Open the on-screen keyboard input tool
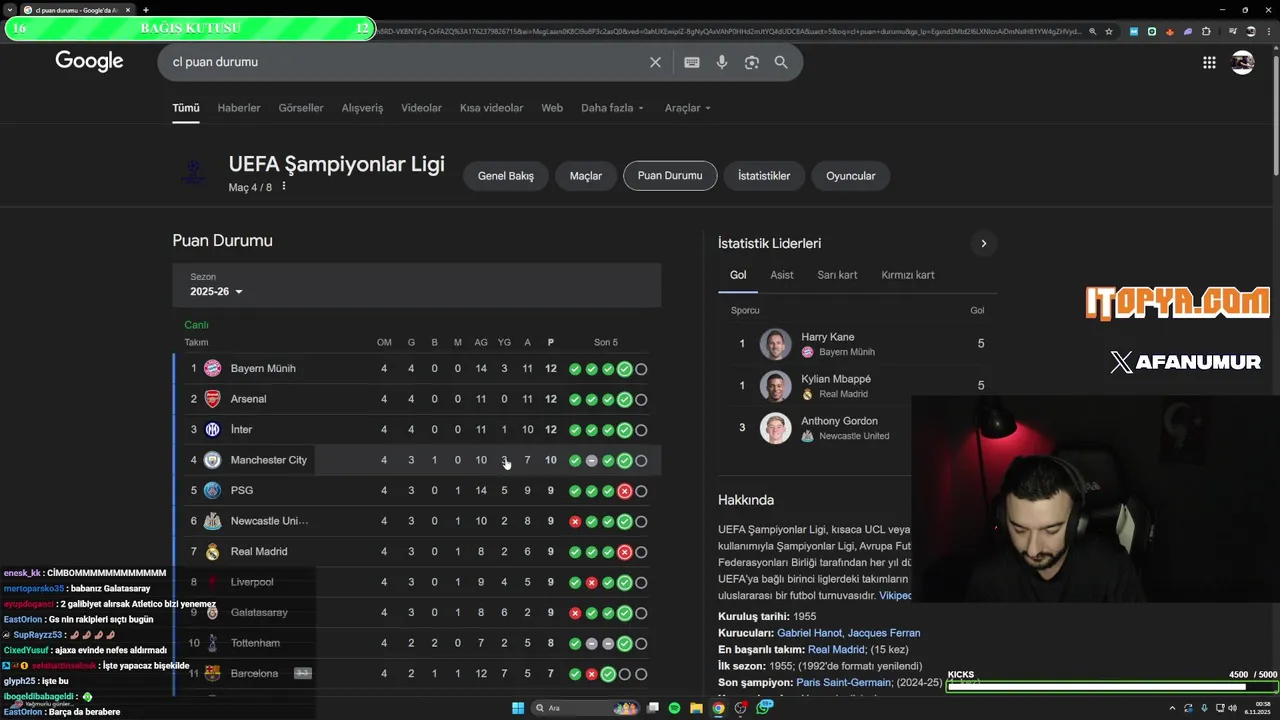The height and width of the screenshot is (720, 1280). point(691,62)
